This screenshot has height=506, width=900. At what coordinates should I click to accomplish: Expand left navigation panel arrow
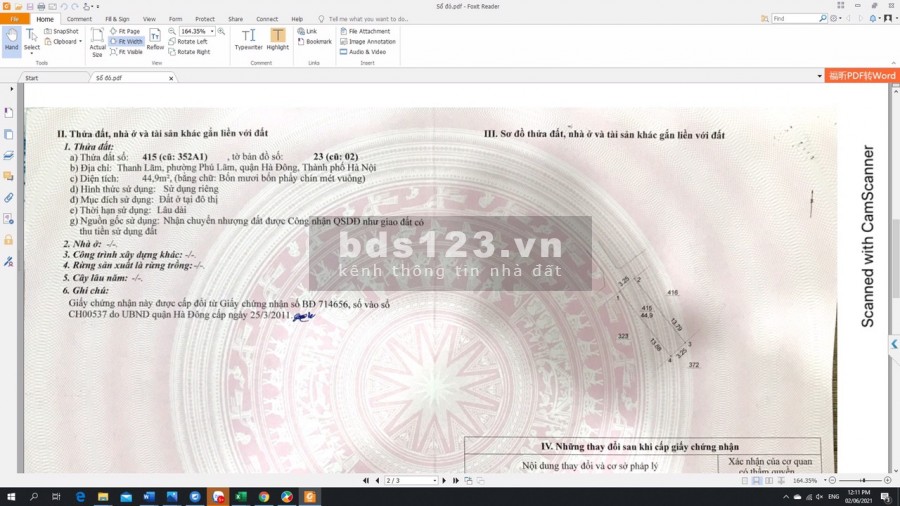coord(11,89)
